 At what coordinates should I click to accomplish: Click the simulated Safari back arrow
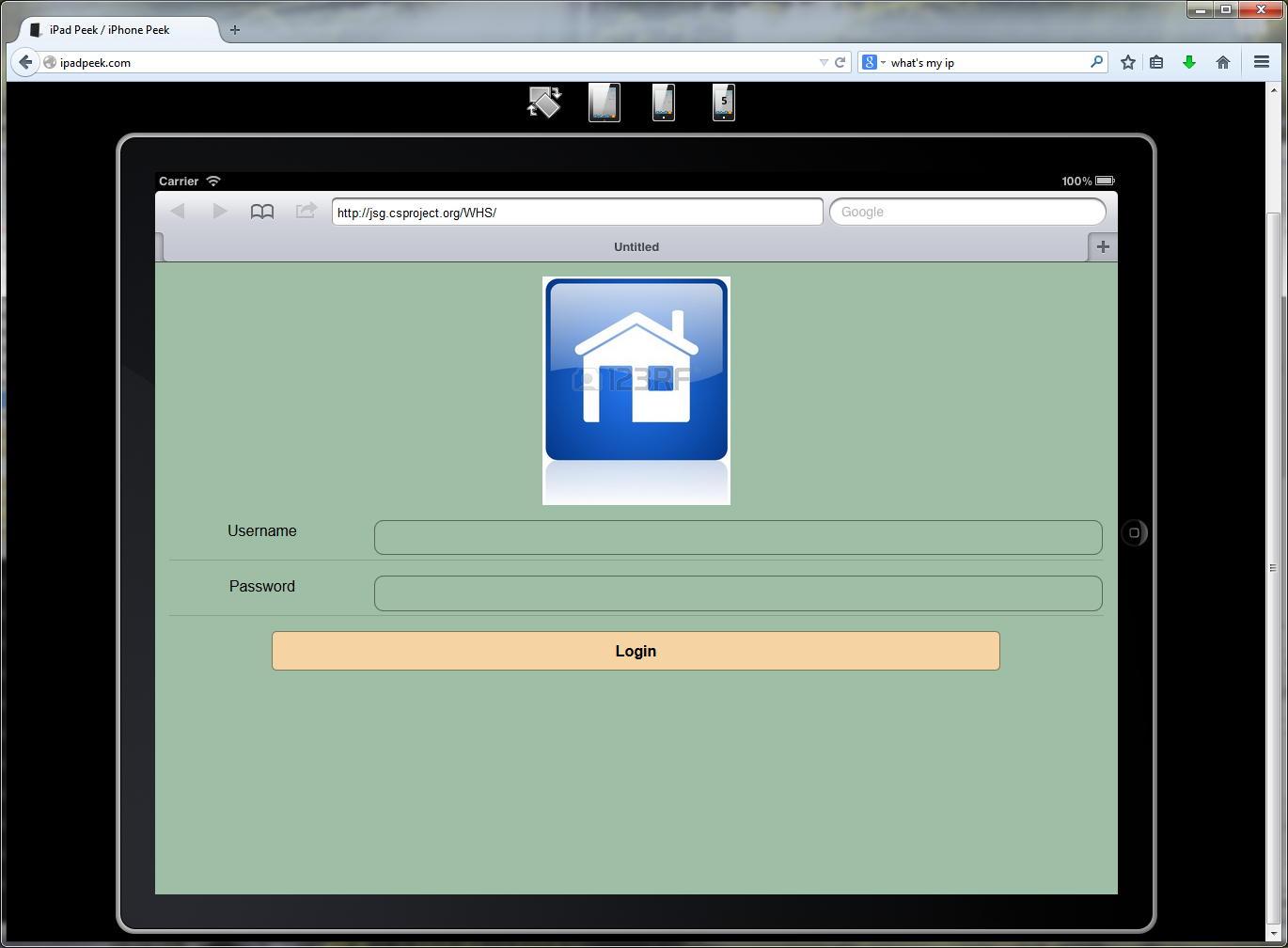[178, 212]
